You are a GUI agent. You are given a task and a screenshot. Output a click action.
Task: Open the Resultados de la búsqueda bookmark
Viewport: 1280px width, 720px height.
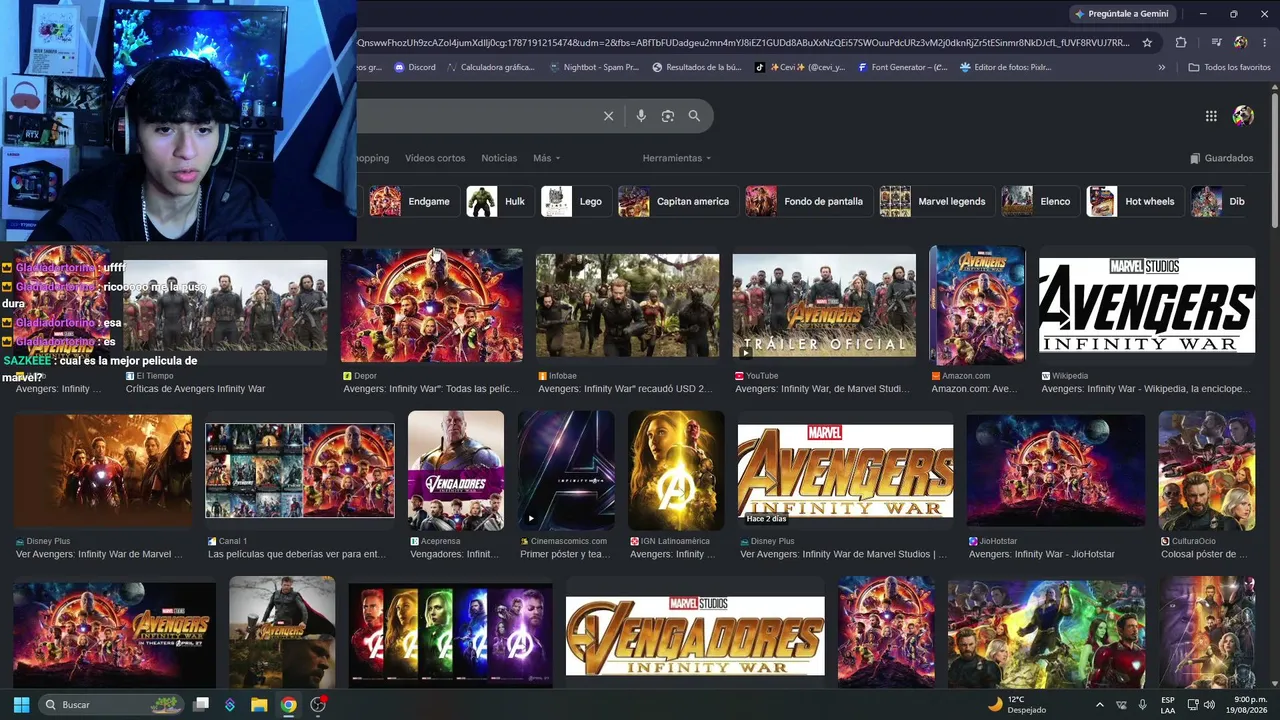click(697, 67)
